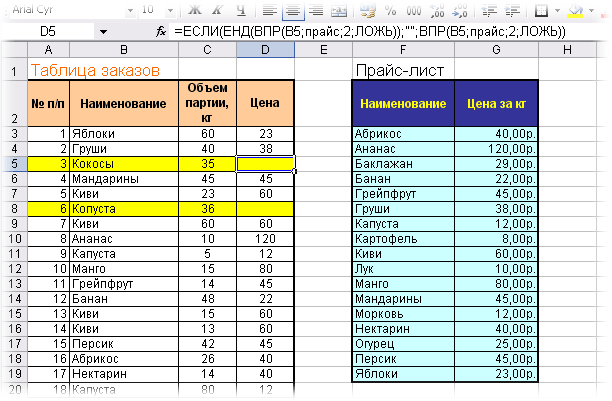This screenshot has width=612, height=401.
Task: Click into the formula bar text
Action: click(x=369, y=32)
